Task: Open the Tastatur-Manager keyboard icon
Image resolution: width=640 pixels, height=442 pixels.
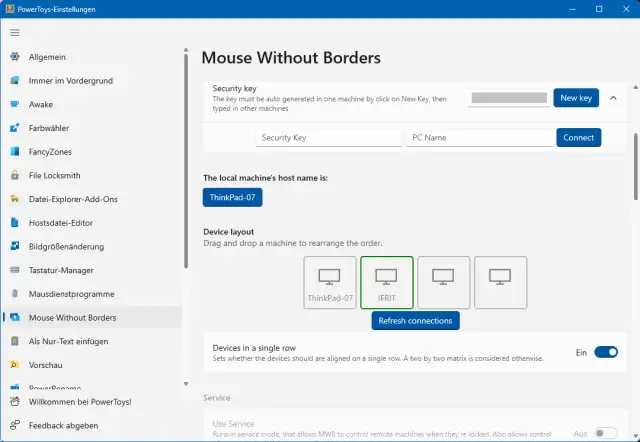Action: tap(15, 270)
